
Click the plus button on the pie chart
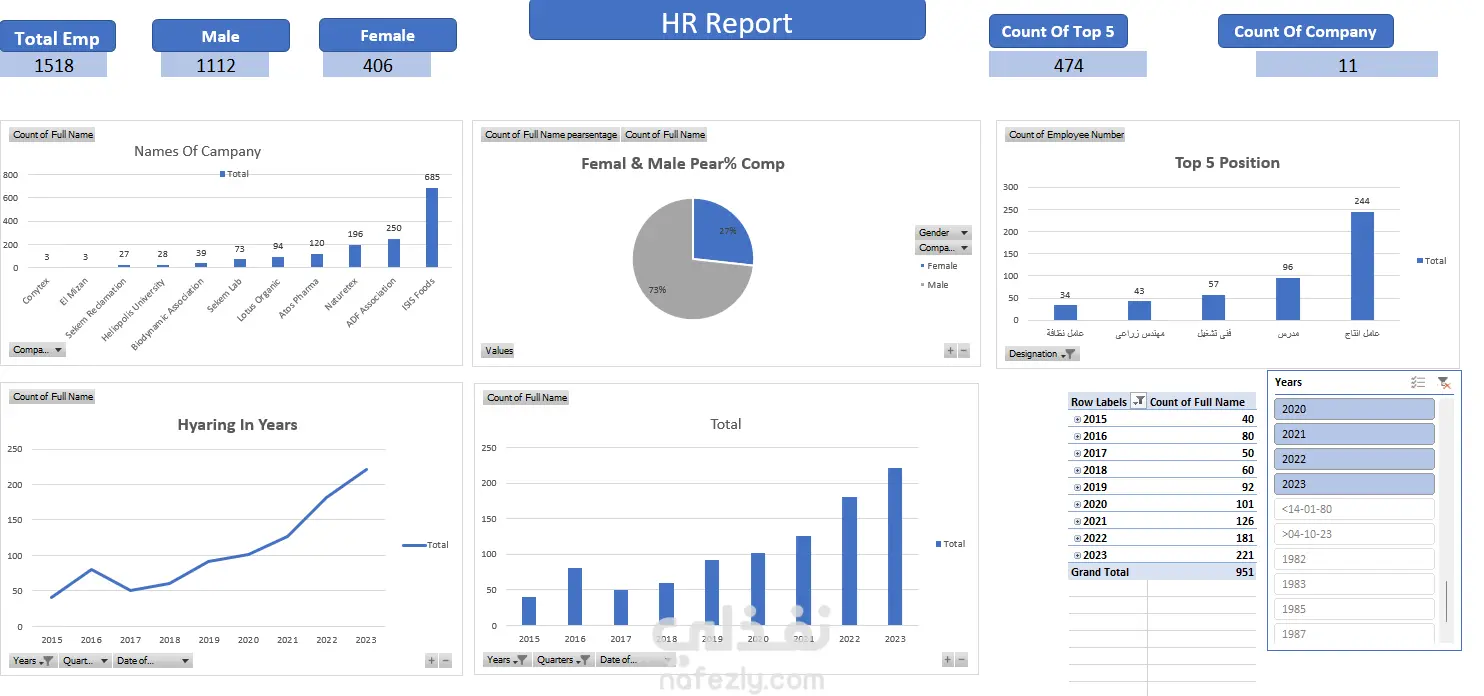pyautogui.click(x=950, y=351)
